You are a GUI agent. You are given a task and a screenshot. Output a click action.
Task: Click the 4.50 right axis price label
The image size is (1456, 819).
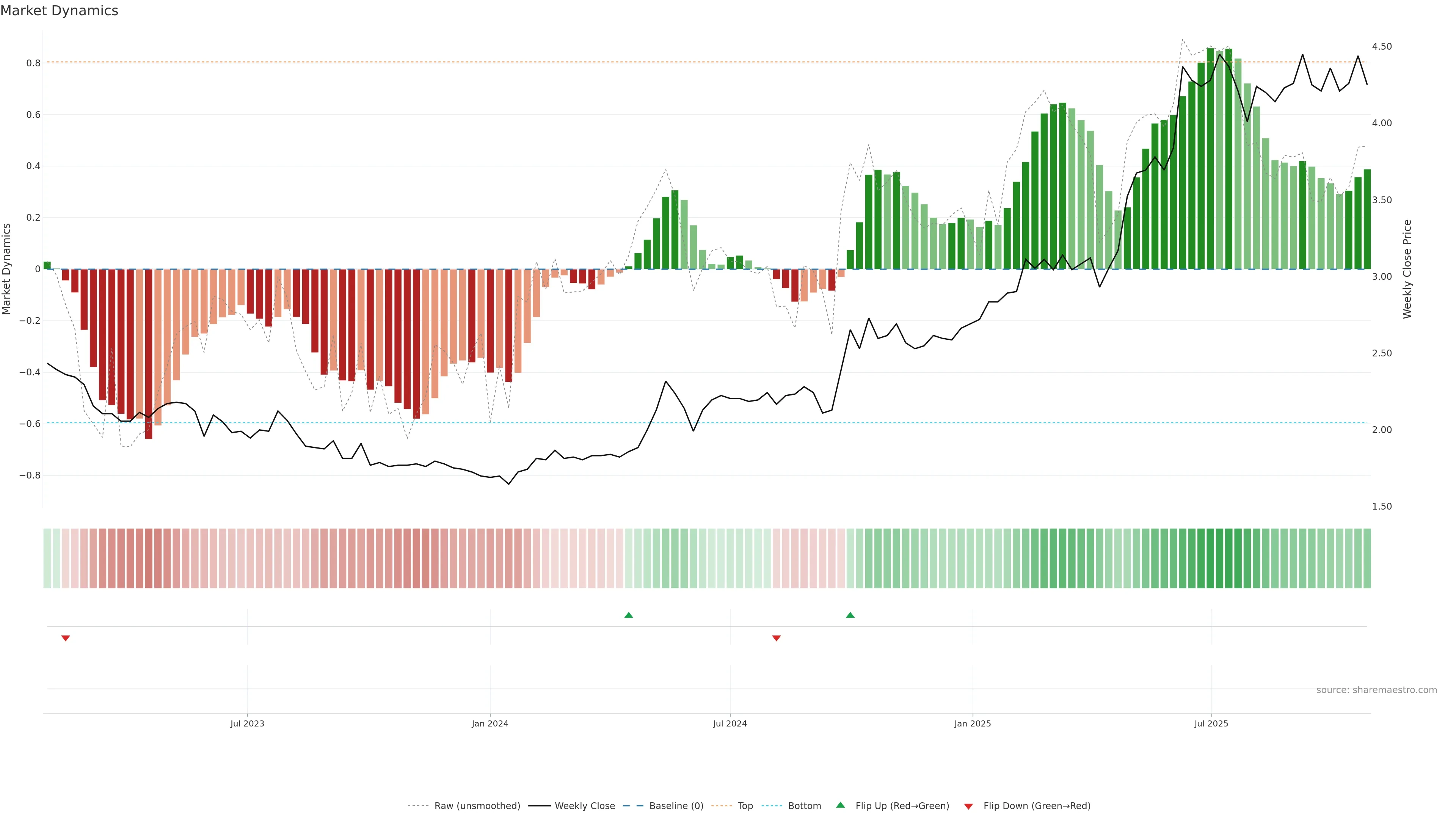click(1381, 46)
